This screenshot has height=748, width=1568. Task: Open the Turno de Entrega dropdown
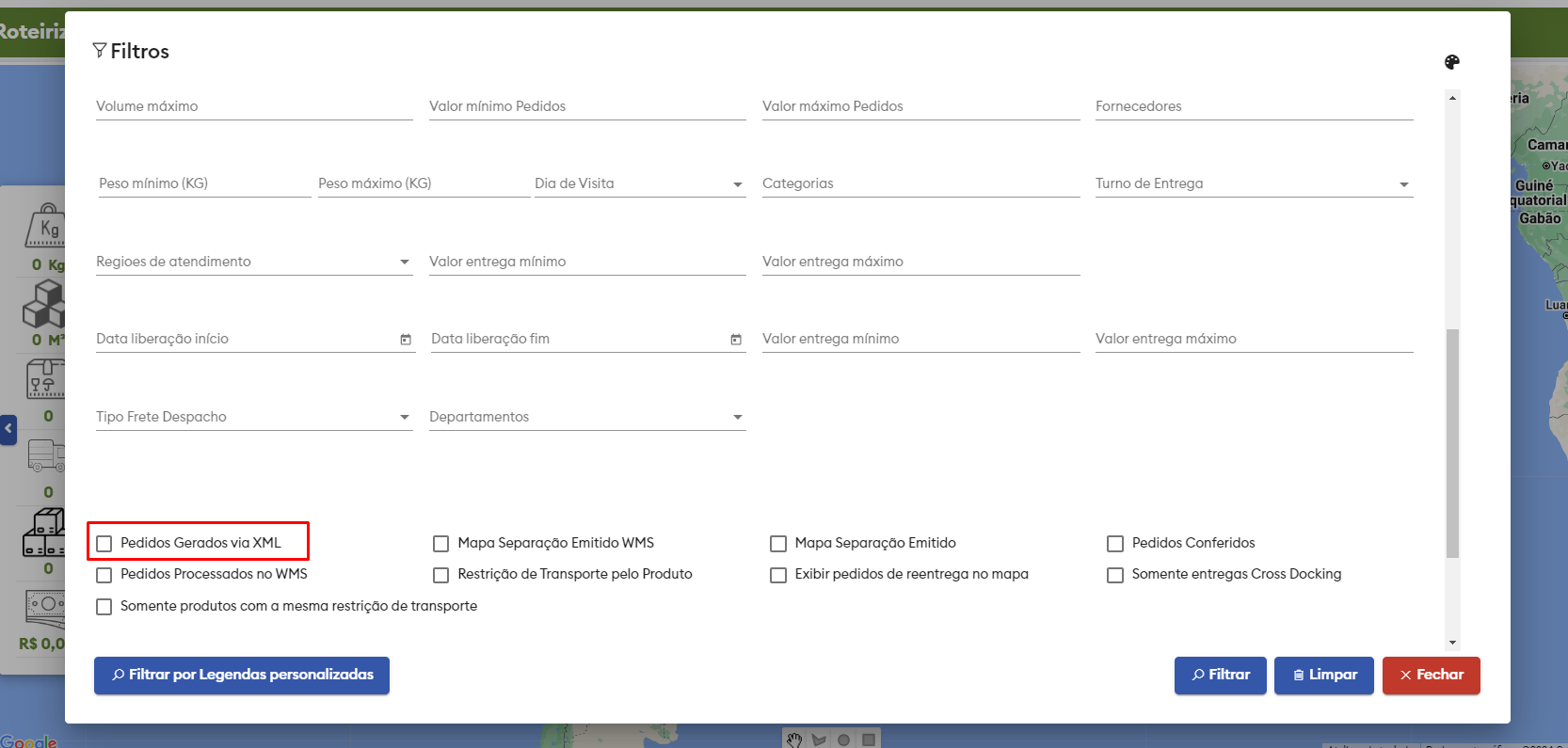1404,184
